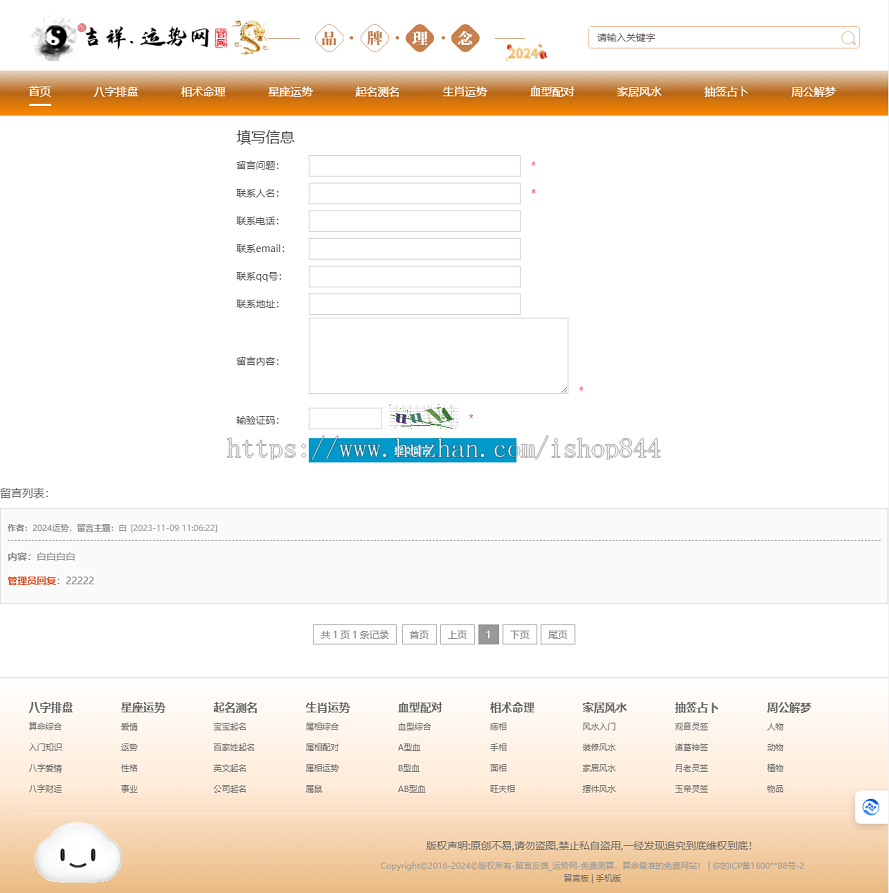Refresh the captcha verification image
Viewport: 889px width, 893px height.
(x=424, y=417)
